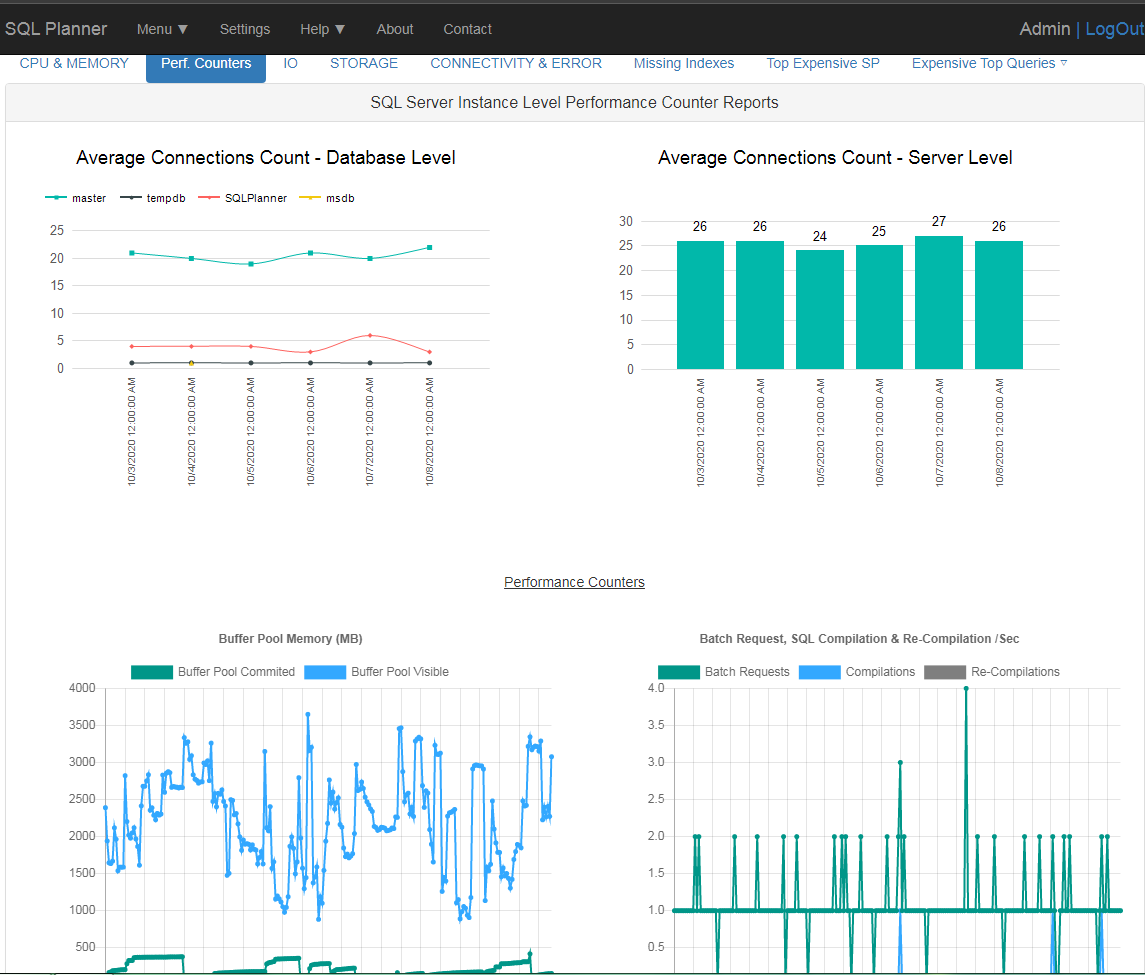The width and height of the screenshot is (1145, 975).
Task: Switch to the CPU & MEMORY tab
Action: (x=74, y=63)
